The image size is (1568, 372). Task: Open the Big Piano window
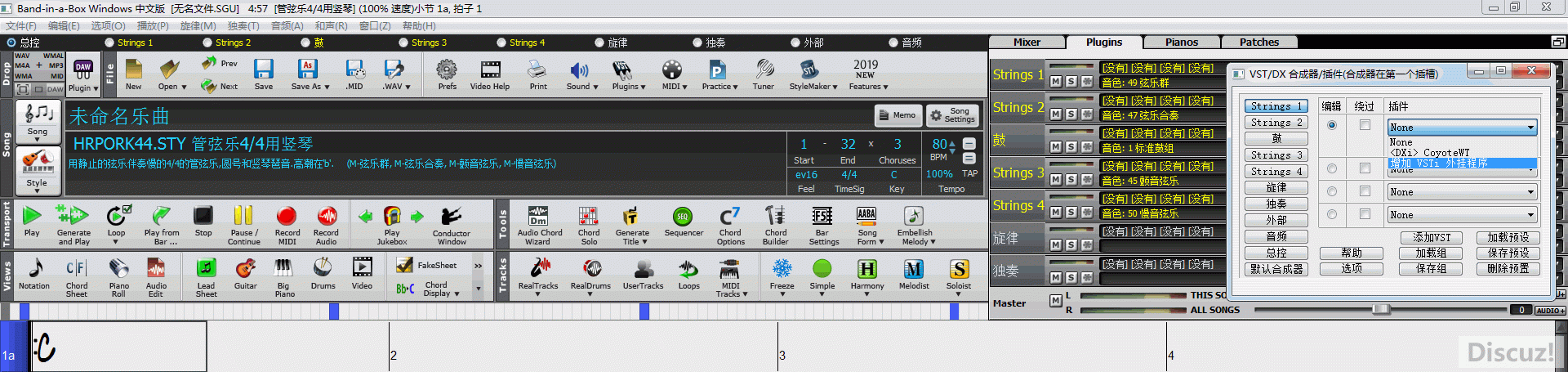coord(284,277)
